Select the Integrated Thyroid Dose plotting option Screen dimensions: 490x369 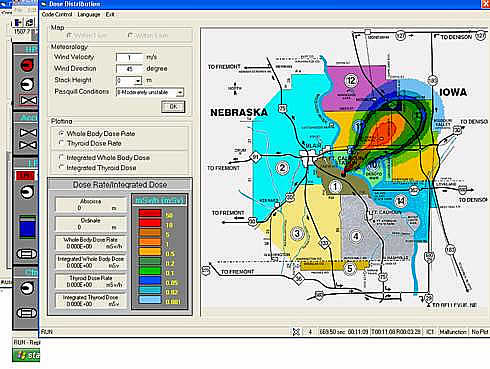coord(61,167)
